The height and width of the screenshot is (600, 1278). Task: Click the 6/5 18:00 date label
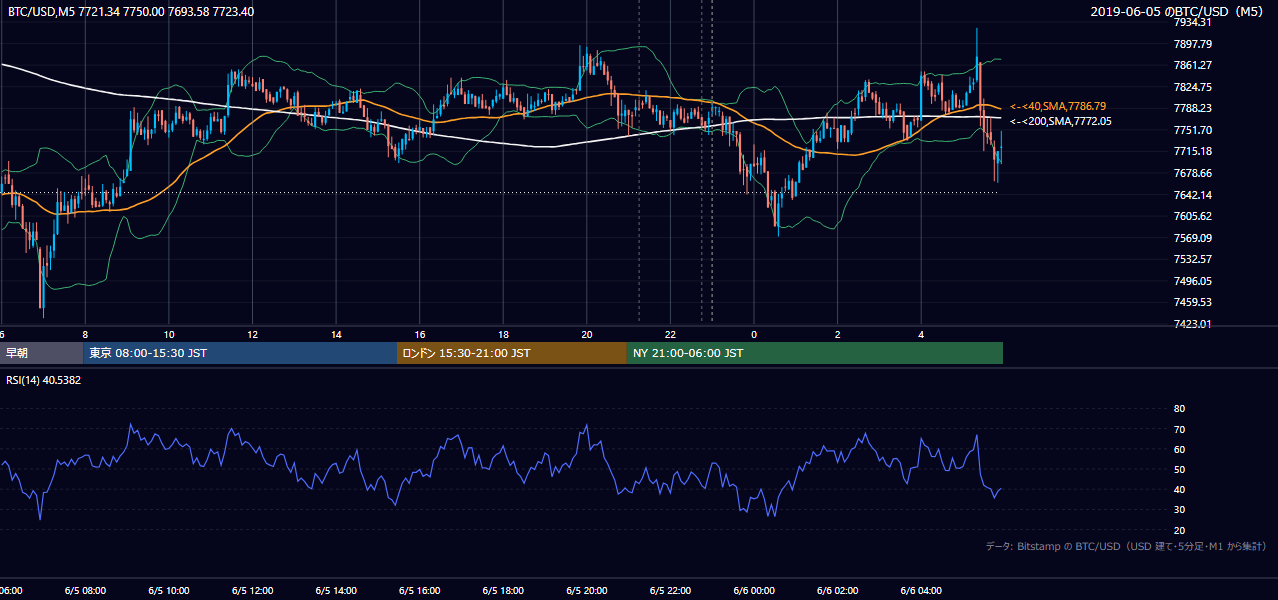click(x=504, y=591)
